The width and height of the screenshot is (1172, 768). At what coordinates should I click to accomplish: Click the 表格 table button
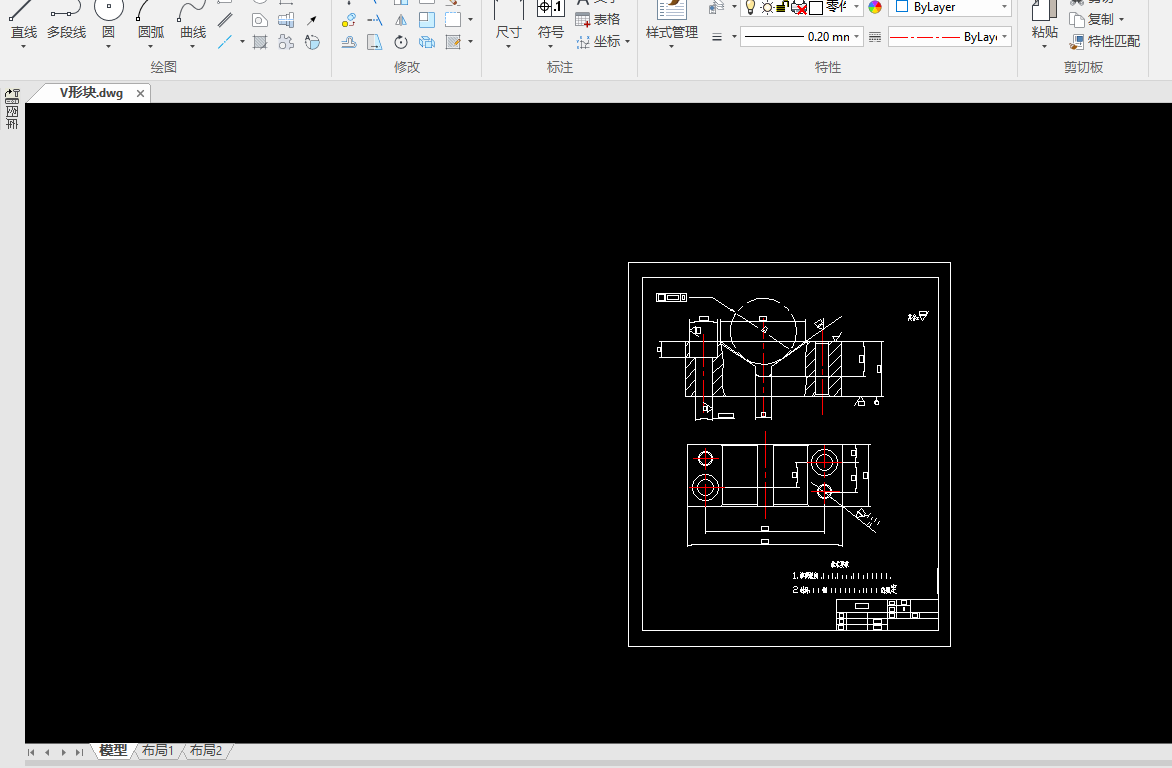coord(598,20)
